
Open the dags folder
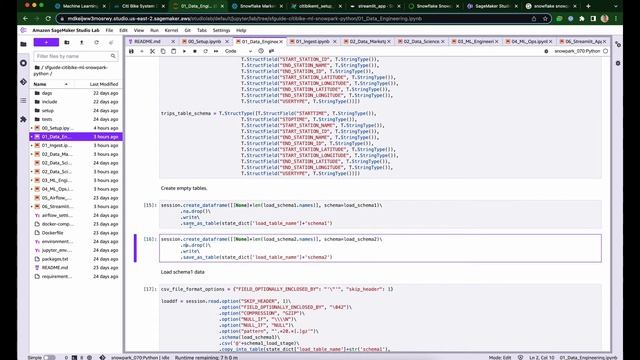point(76,93)
